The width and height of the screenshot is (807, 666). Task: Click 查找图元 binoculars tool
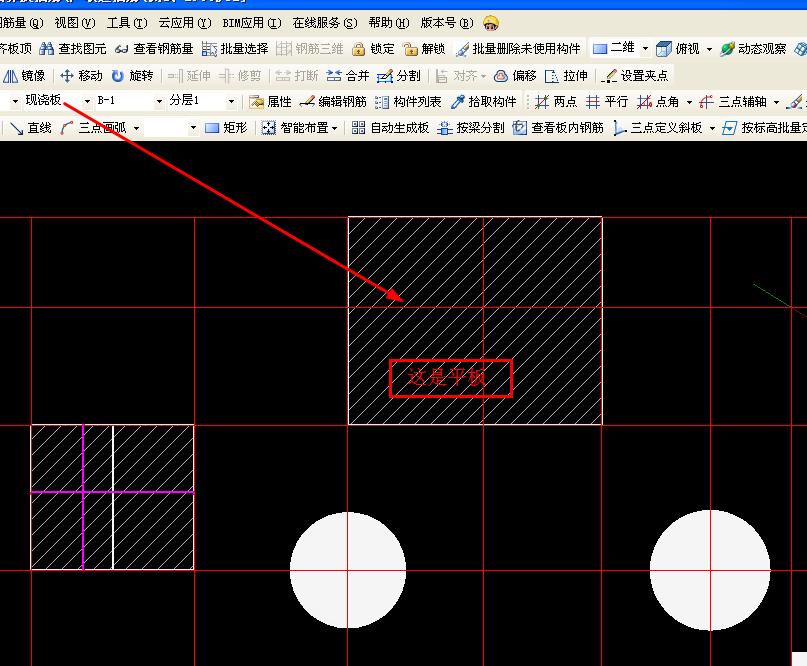click(73, 49)
